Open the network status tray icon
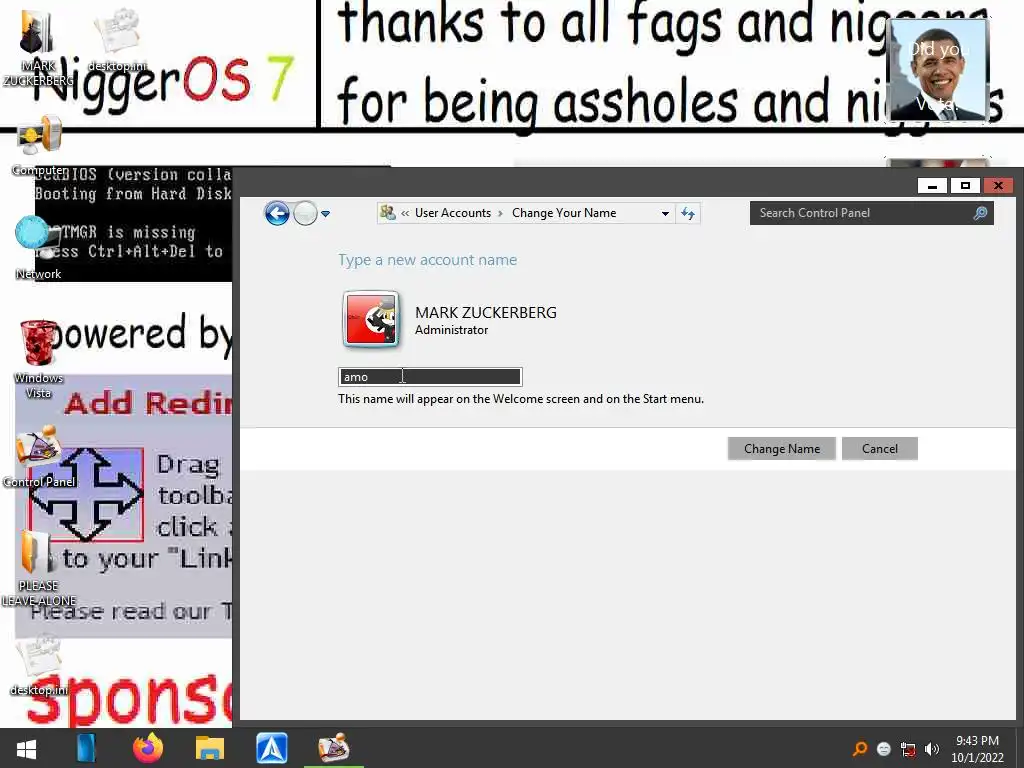This screenshot has width=1024, height=768. (908, 749)
